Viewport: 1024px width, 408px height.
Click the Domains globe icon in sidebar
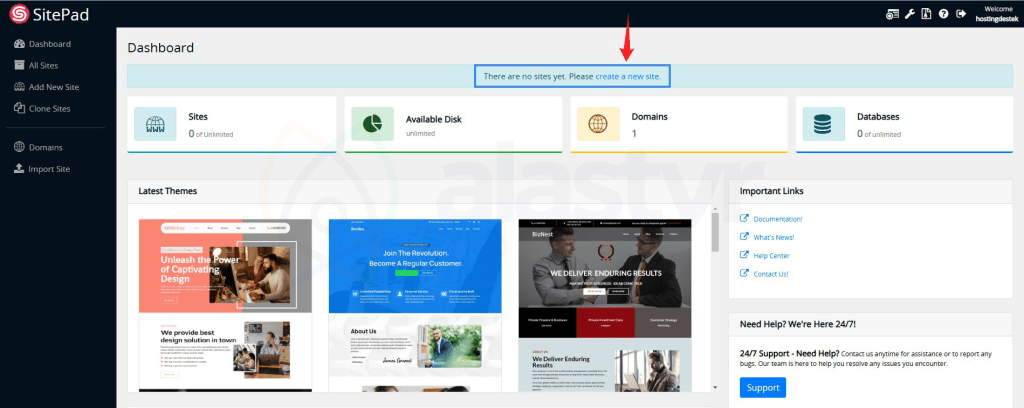(19, 148)
